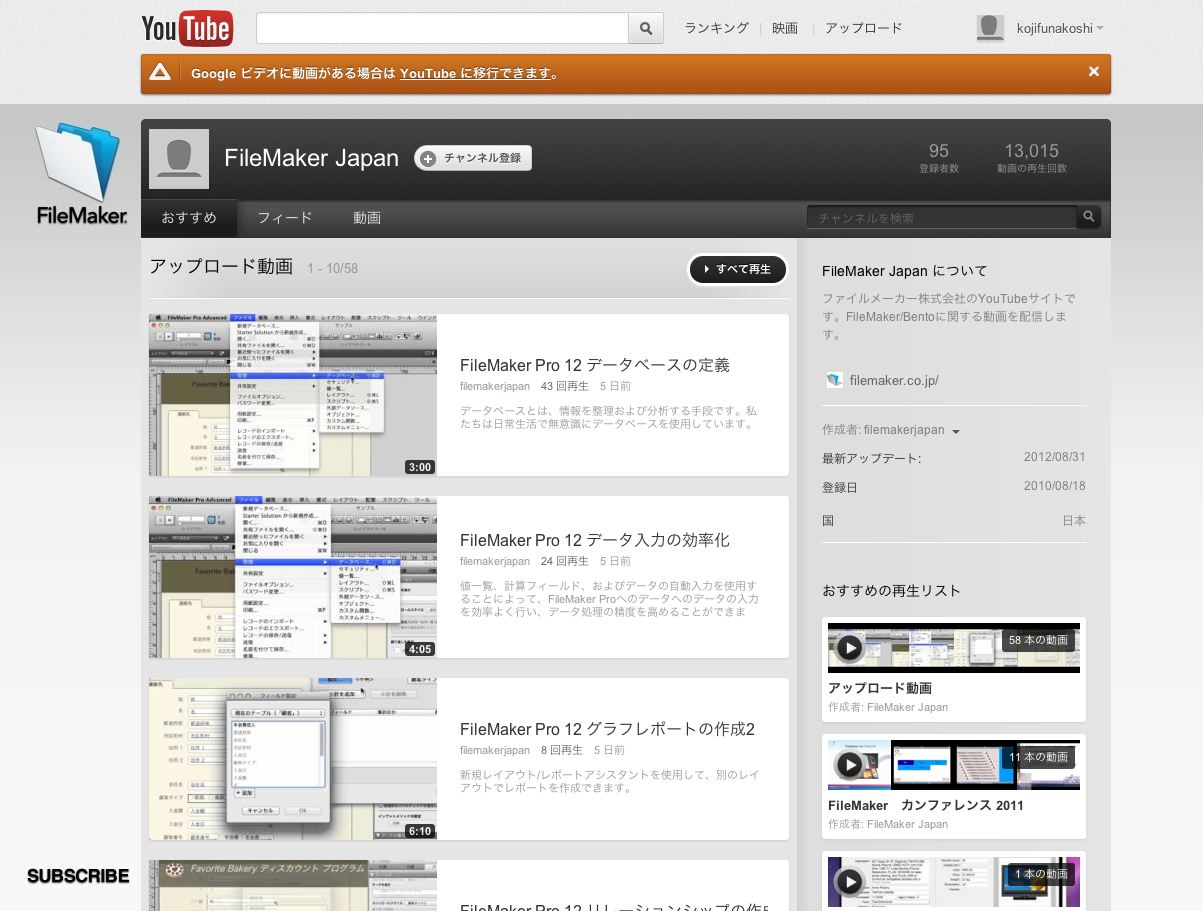
Task: Click the search magnifier button in header
Action: pyautogui.click(x=646, y=28)
